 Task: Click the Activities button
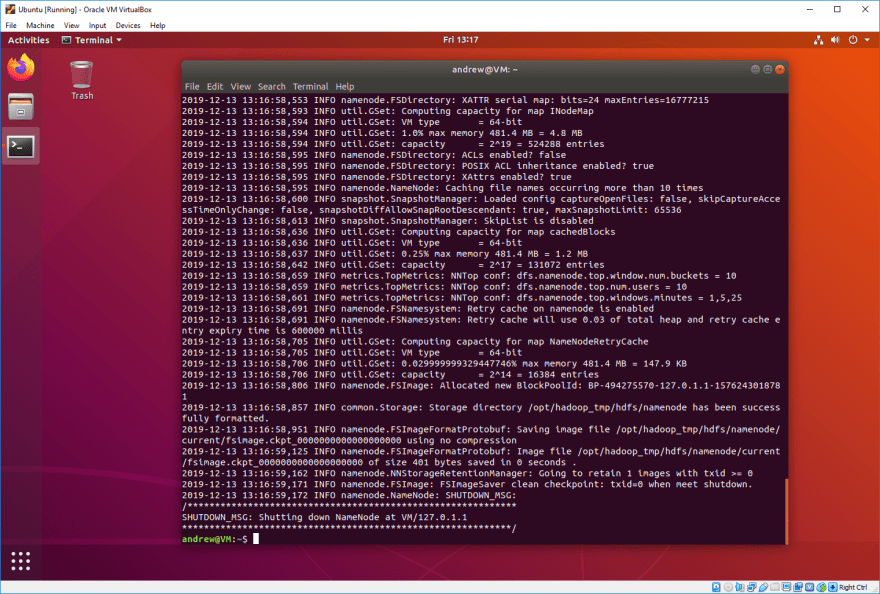coord(29,40)
